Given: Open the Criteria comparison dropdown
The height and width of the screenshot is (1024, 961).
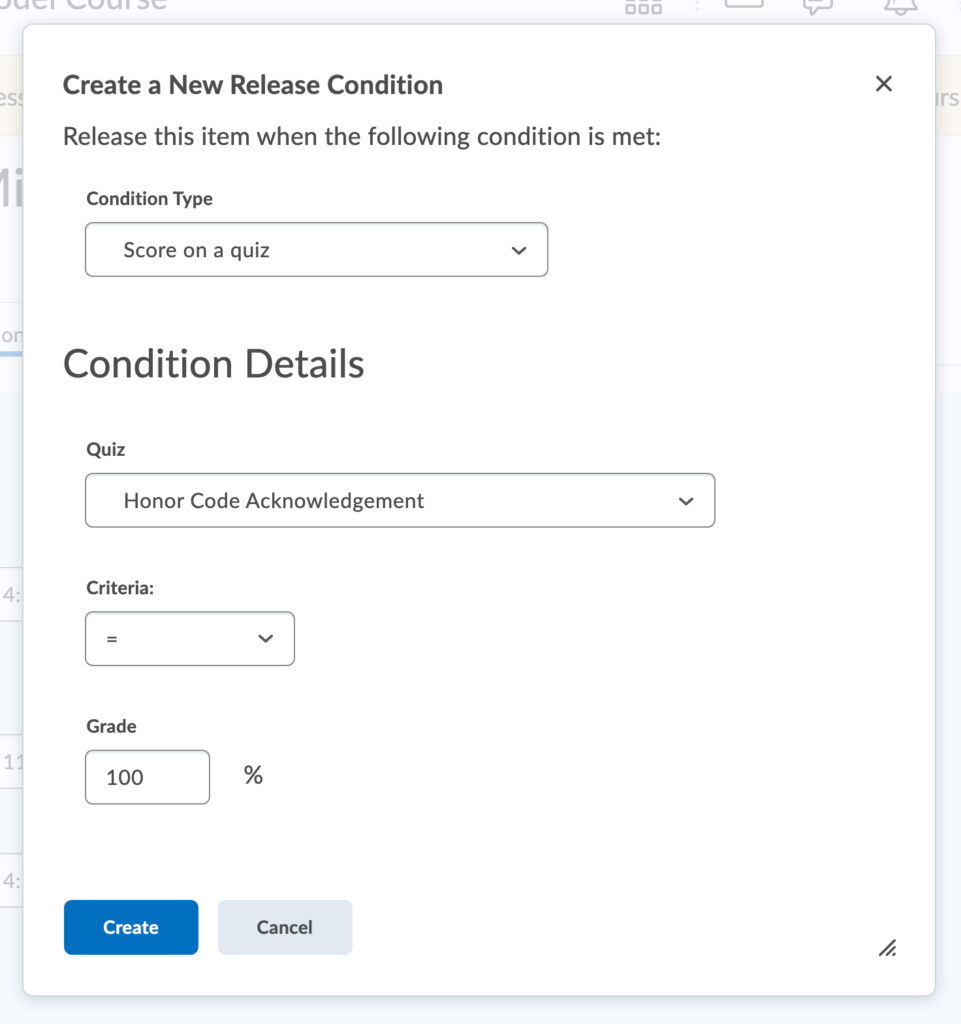Looking at the screenshot, I should point(190,638).
